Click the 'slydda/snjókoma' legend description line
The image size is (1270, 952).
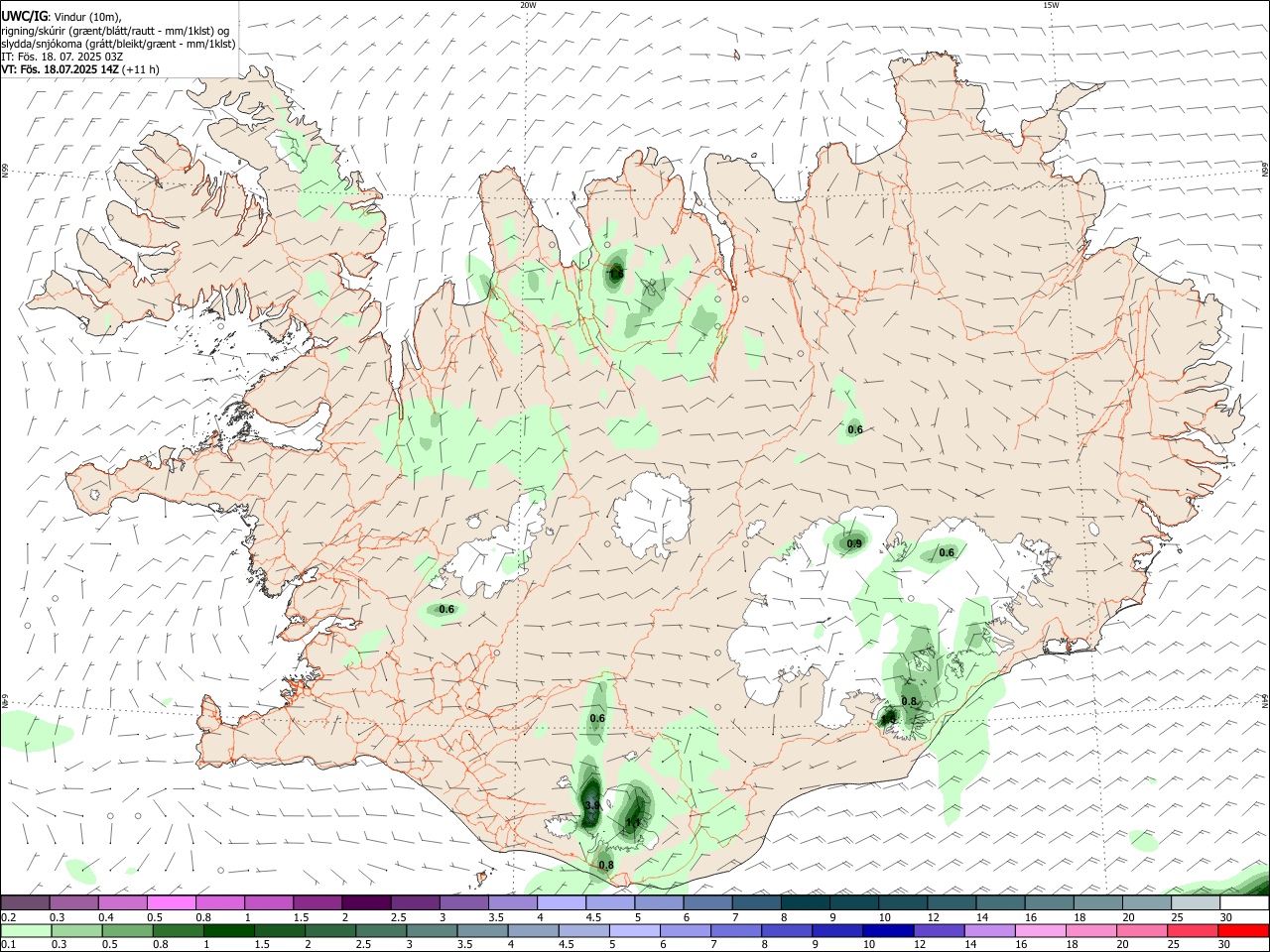[118, 44]
